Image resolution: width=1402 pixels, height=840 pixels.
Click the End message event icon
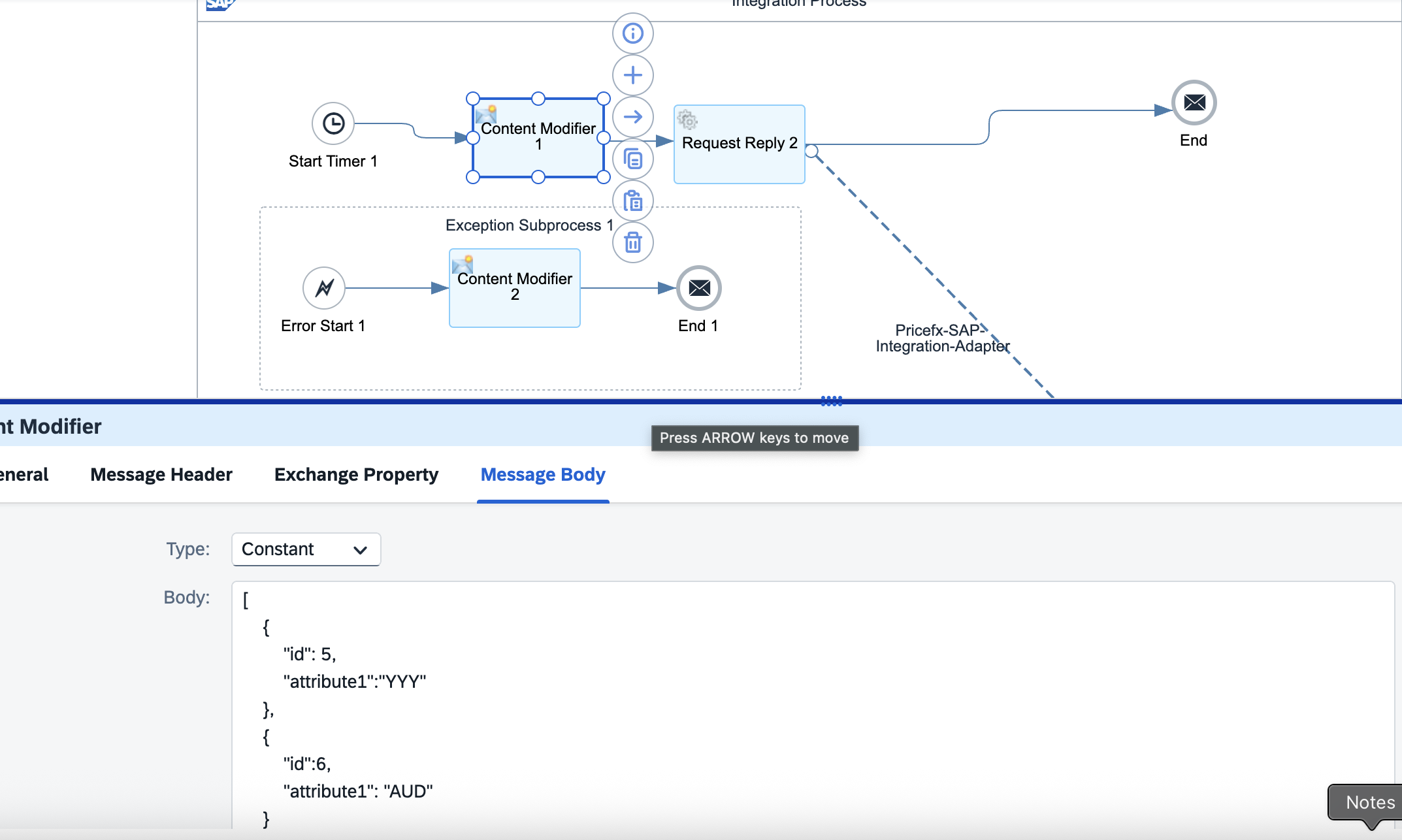point(1194,103)
